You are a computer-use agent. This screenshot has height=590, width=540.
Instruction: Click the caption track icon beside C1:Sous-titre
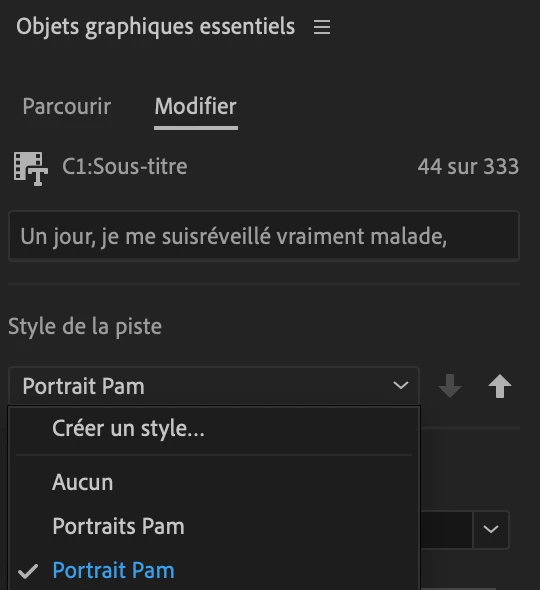(30, 169)
